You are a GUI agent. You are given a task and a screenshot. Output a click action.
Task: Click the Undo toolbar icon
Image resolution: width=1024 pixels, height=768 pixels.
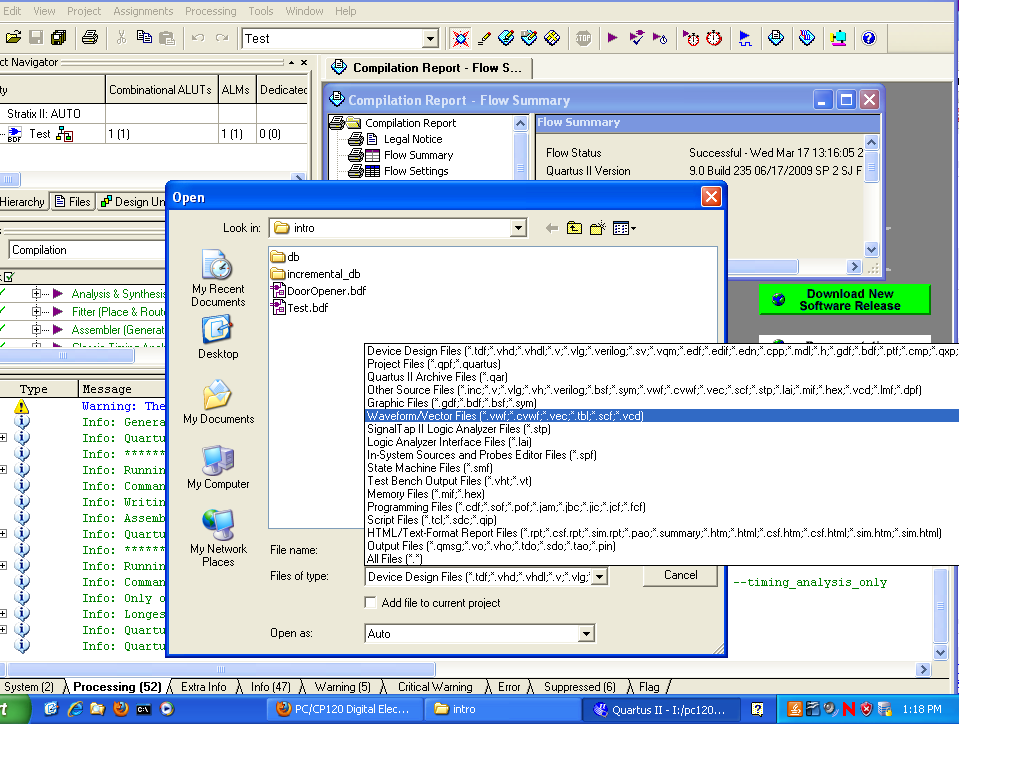point(198,38)
